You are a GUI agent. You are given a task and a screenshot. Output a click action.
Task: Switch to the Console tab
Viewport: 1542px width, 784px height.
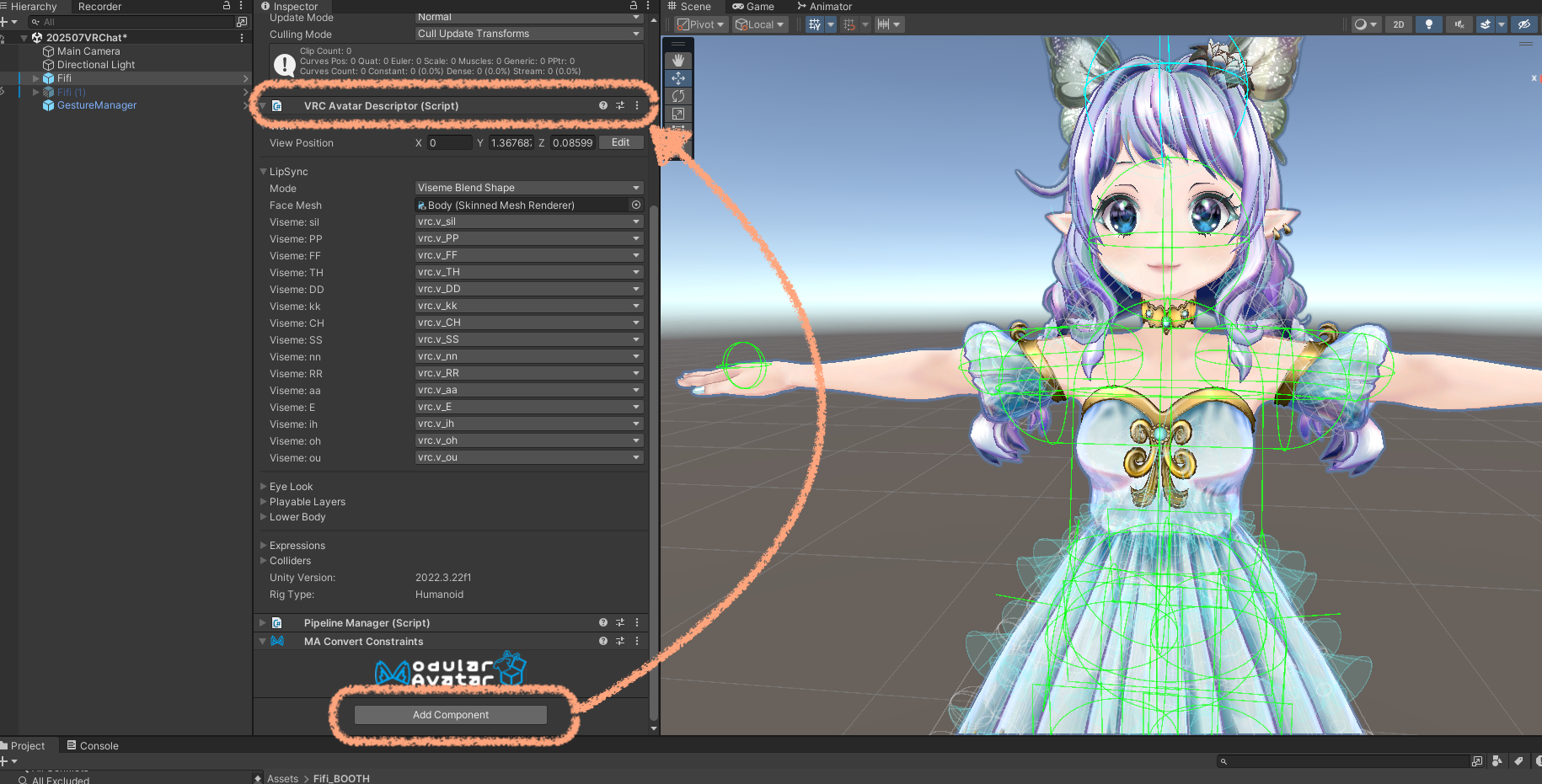[x=93, y=745]
